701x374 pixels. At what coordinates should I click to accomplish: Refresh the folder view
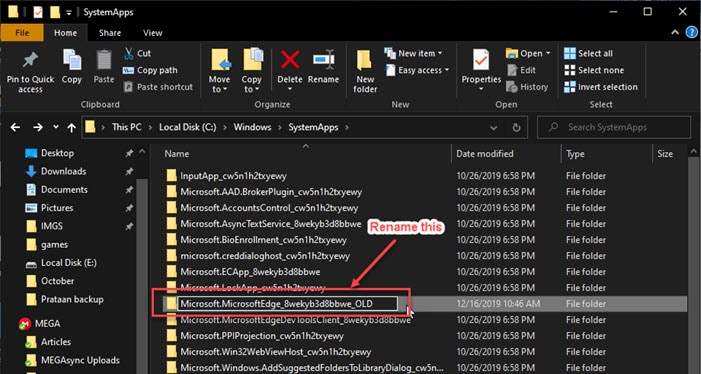[516, 128]
